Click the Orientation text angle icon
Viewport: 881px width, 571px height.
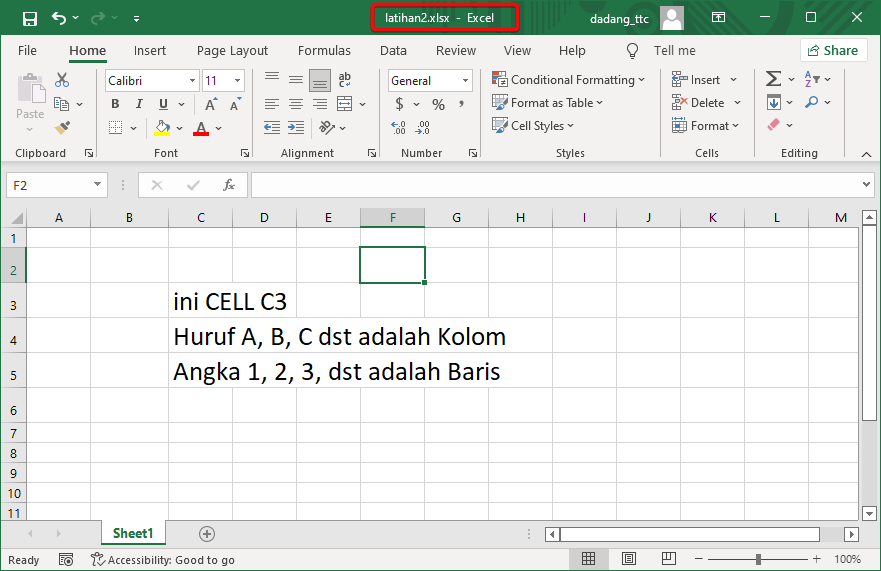(x=327, y=128)
